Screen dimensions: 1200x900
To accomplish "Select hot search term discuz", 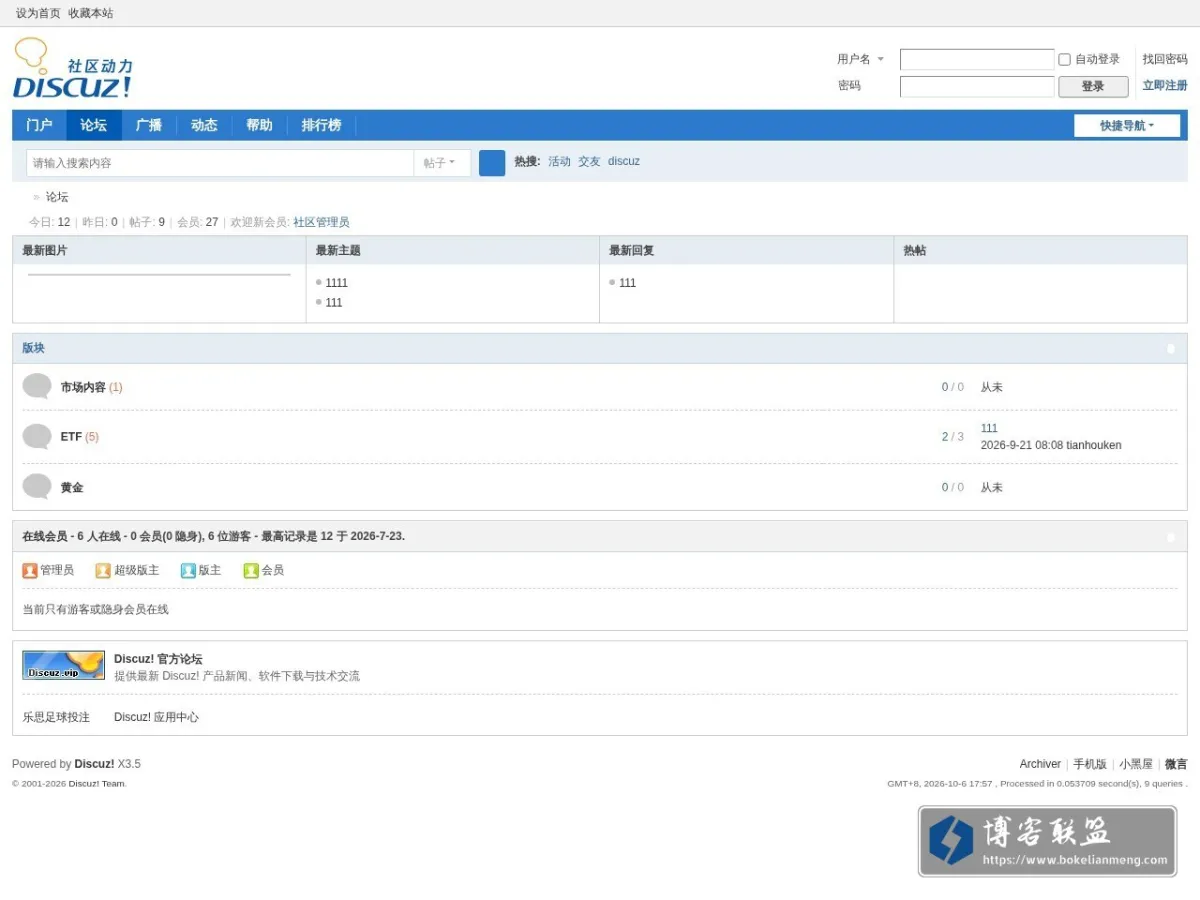I will pyautogui.click(x=624, y=161).
